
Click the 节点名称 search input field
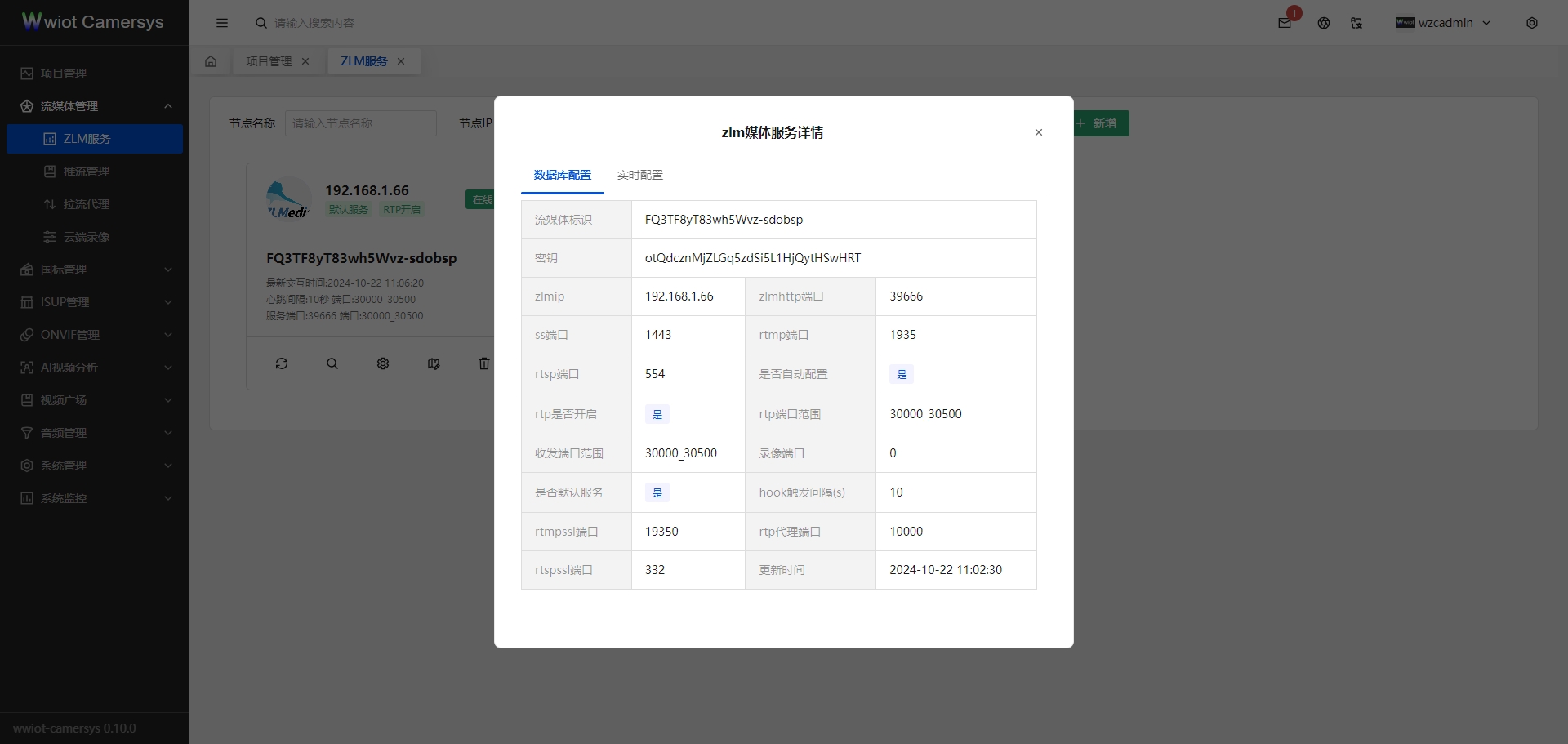360,123
